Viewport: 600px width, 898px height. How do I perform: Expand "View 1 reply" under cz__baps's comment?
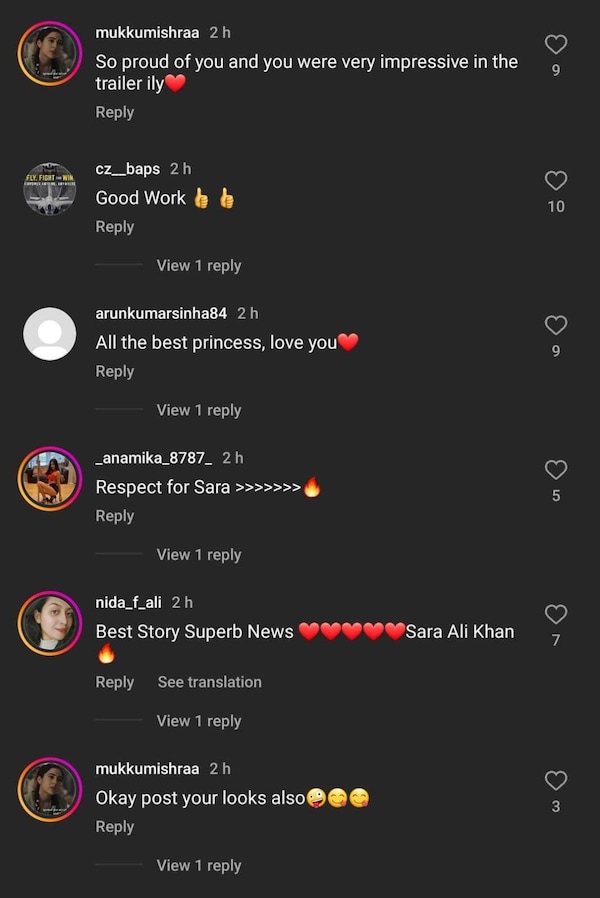coord(198,265)
